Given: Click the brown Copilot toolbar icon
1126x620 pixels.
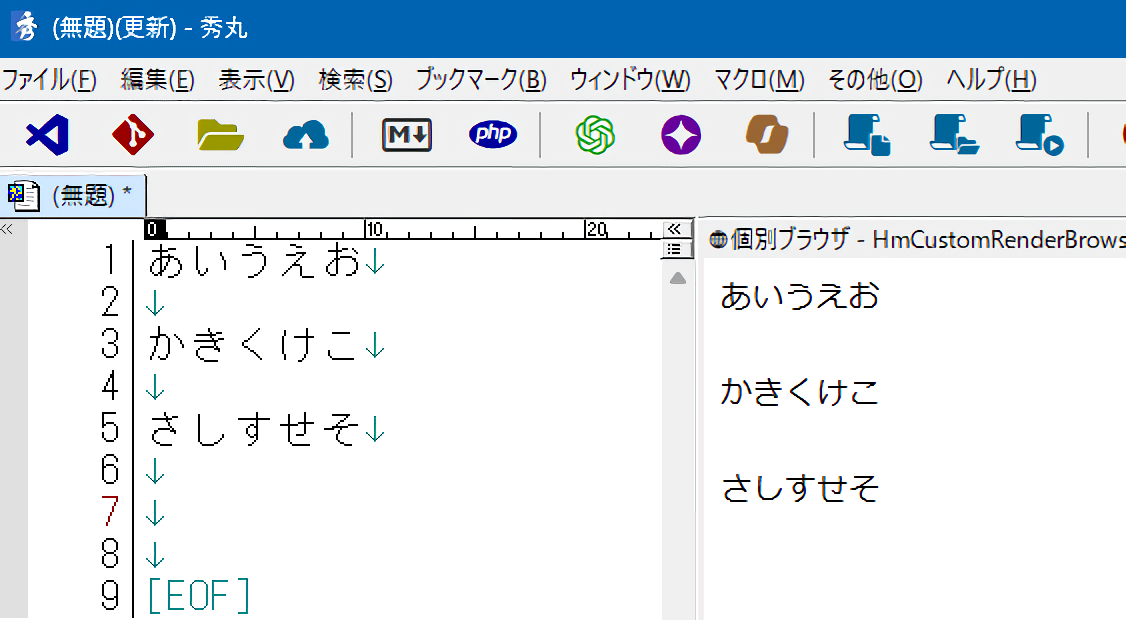Looking at the screenshot, I should [767, 134].
